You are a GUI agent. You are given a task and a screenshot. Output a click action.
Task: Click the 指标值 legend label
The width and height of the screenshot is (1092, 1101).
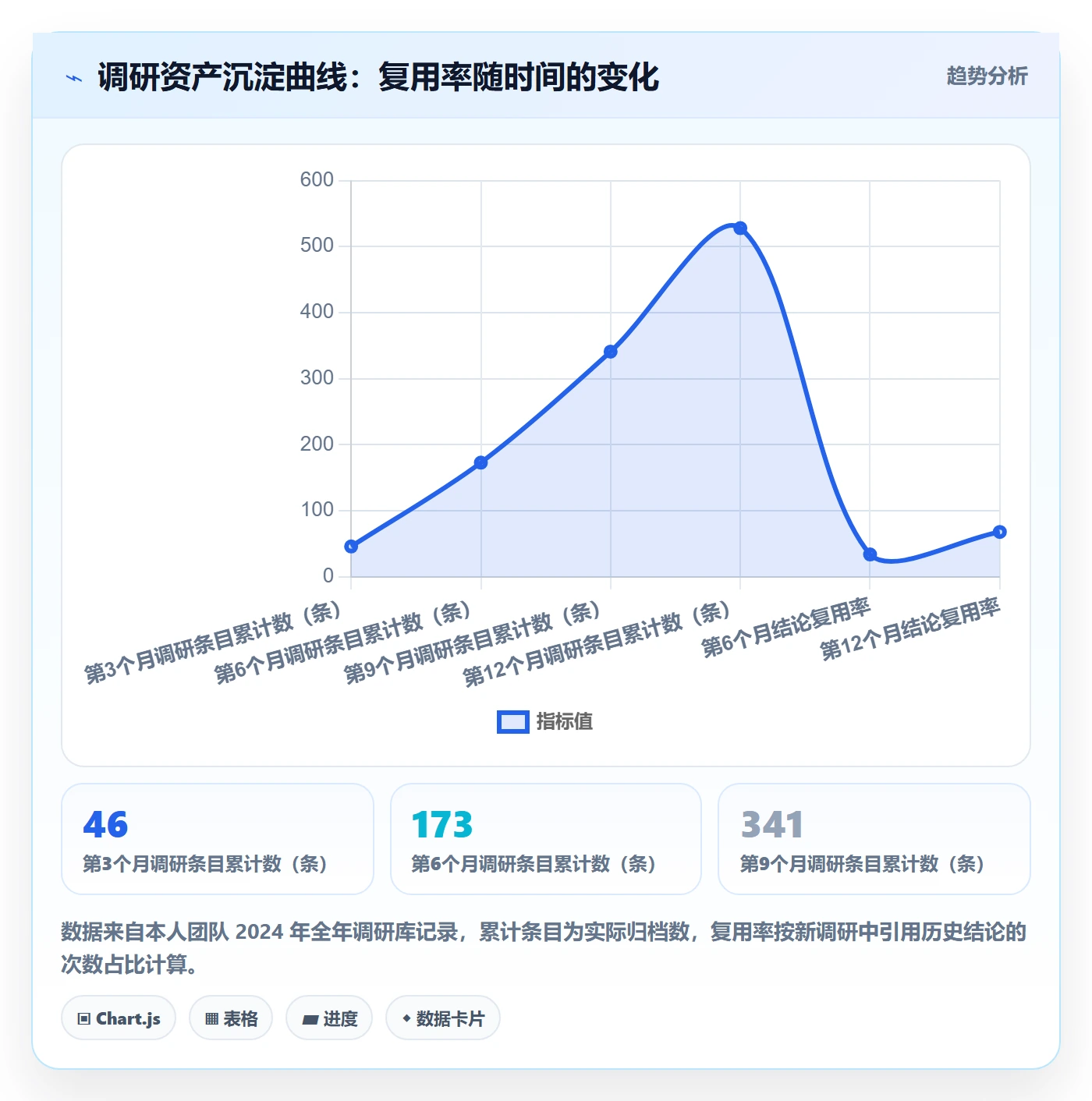click(565, 722)
